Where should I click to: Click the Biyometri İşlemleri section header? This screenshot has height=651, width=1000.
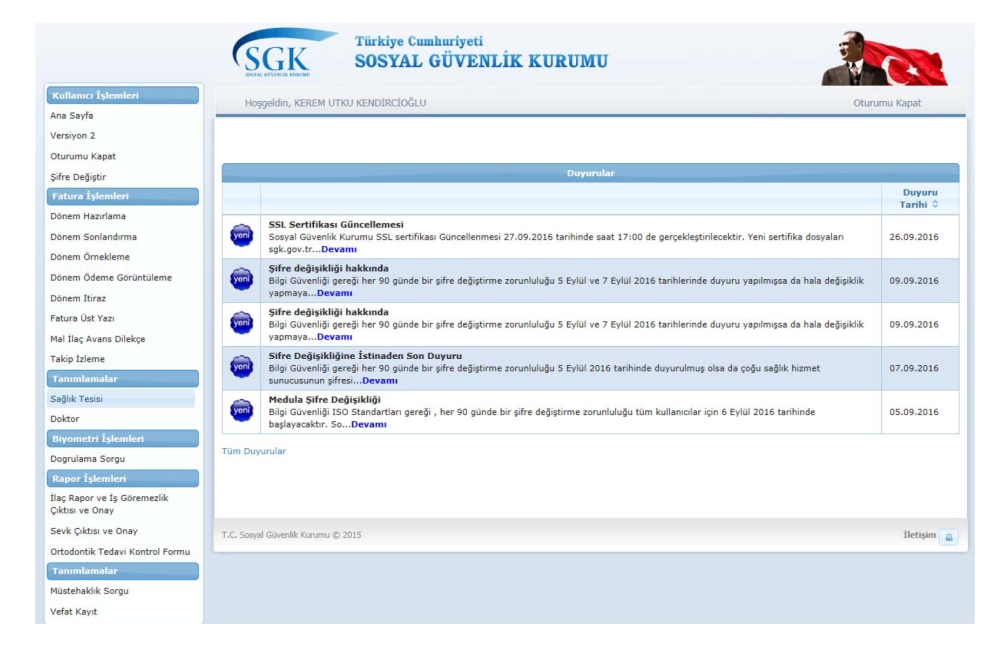(122, 438)
